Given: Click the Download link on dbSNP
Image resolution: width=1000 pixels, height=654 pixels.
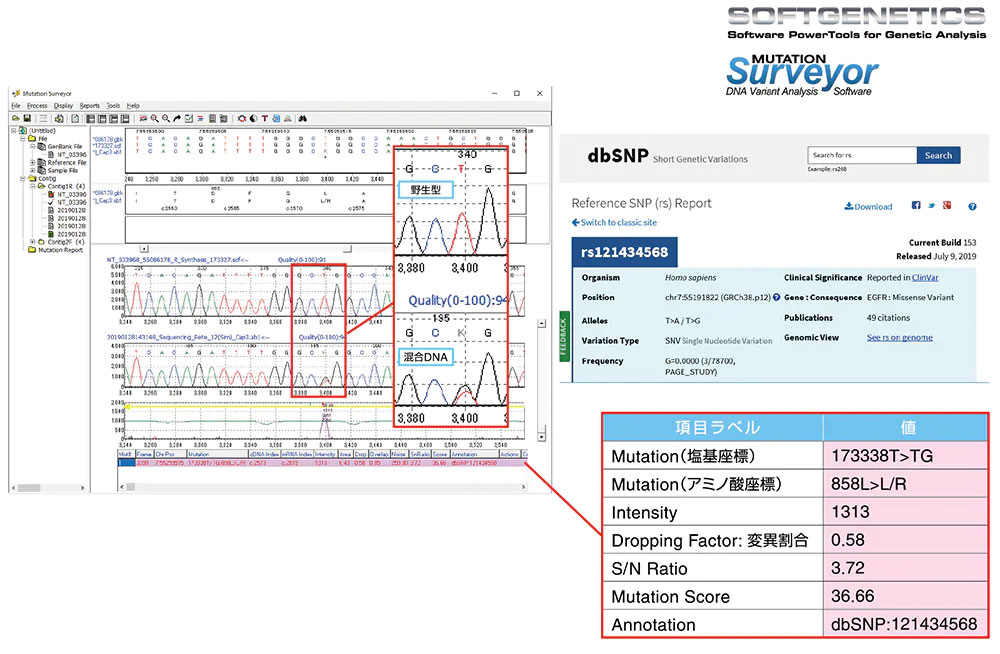Looking at the screenshot, I should point(869,206).
